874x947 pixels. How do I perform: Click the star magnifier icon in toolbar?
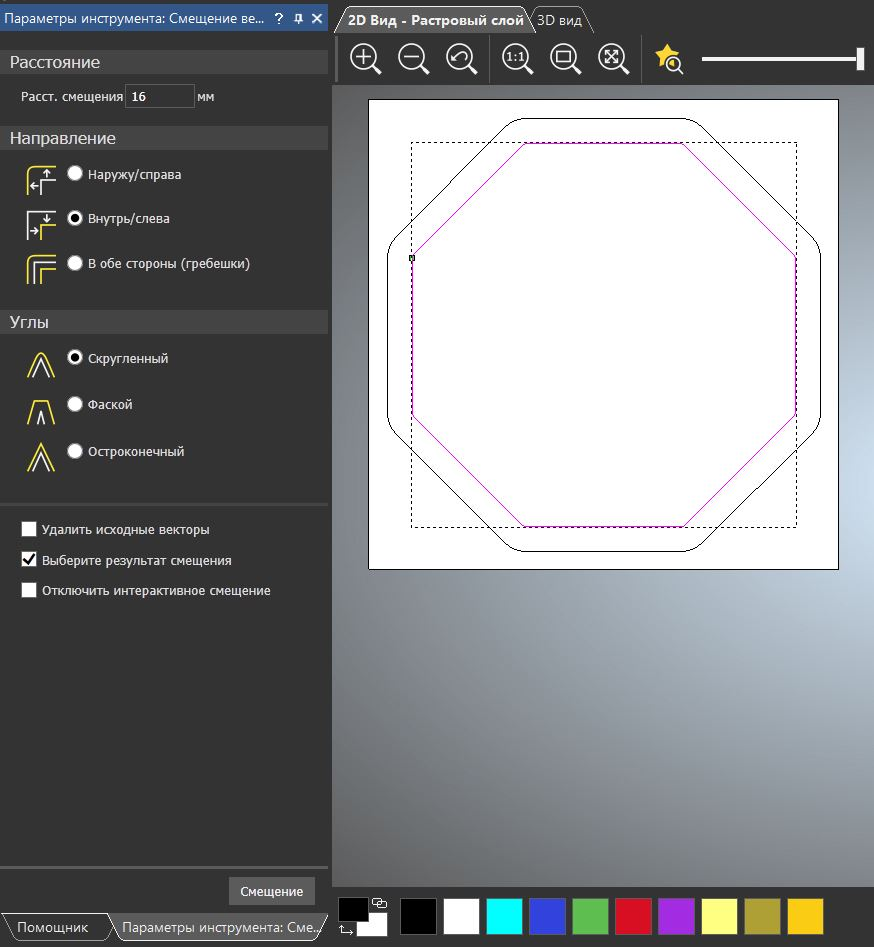pos(668,60)
